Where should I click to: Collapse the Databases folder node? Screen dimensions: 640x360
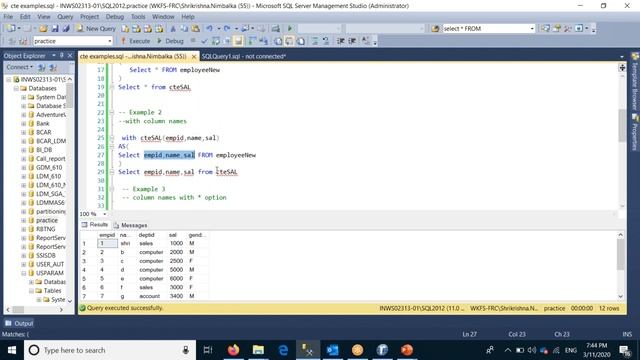[16, 88]
